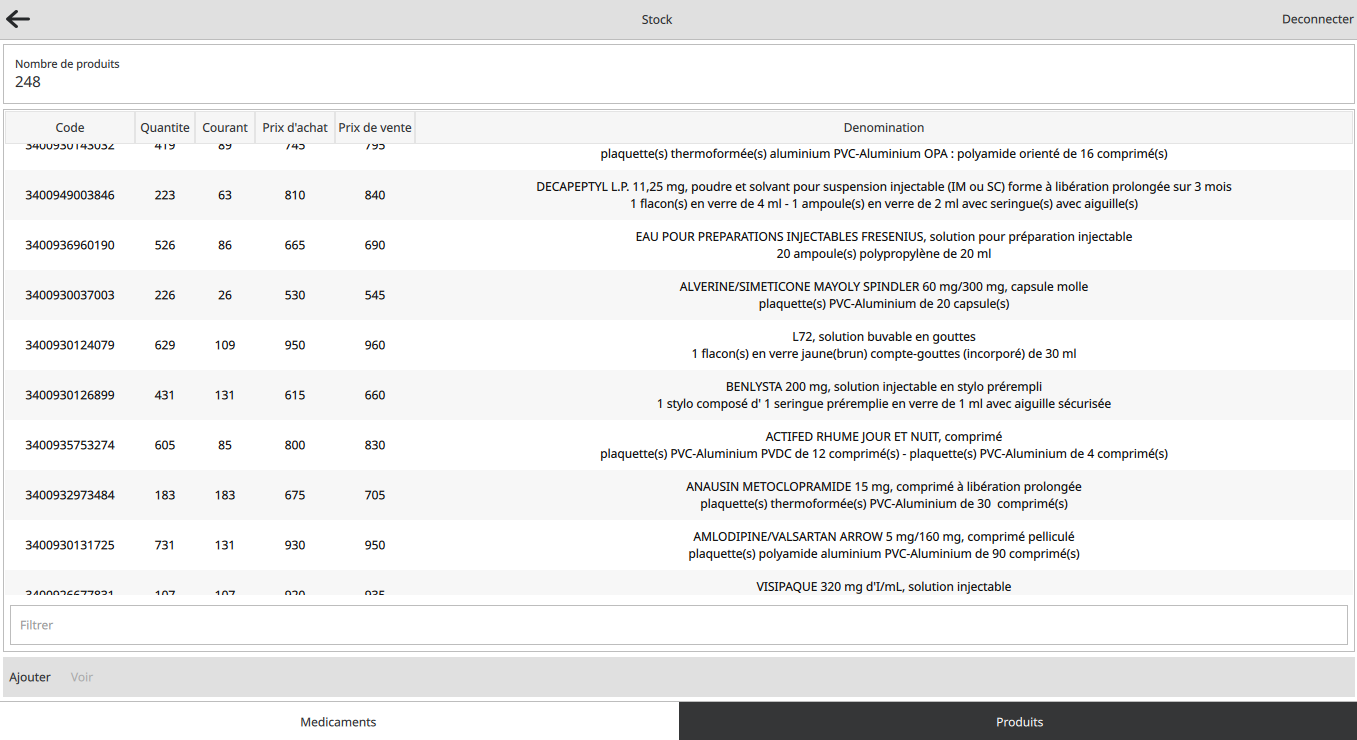This screenshot has height=740, width=1357.
Task: Click Deconnecter to log out
Action: pyautogui.click(x=1317, y=19)
